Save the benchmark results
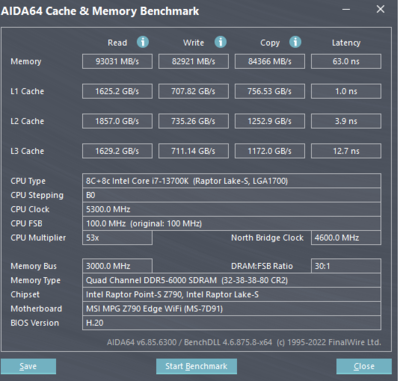Image resolution: width=400 pixels, height=381 pixels. [28, 366]
